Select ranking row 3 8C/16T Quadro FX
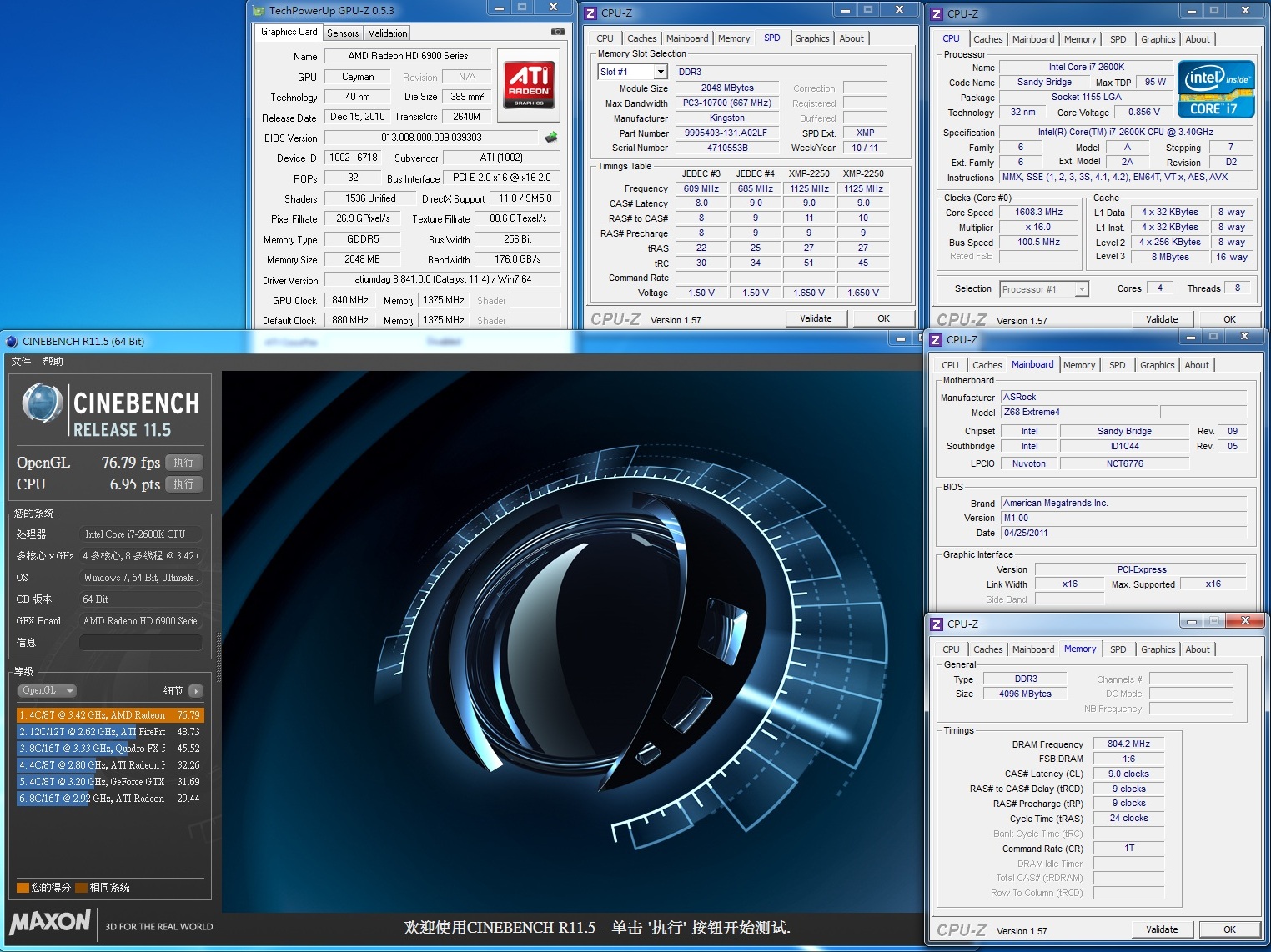The width and height of the screenshot is (1271, 952). [x=110, y=749]
